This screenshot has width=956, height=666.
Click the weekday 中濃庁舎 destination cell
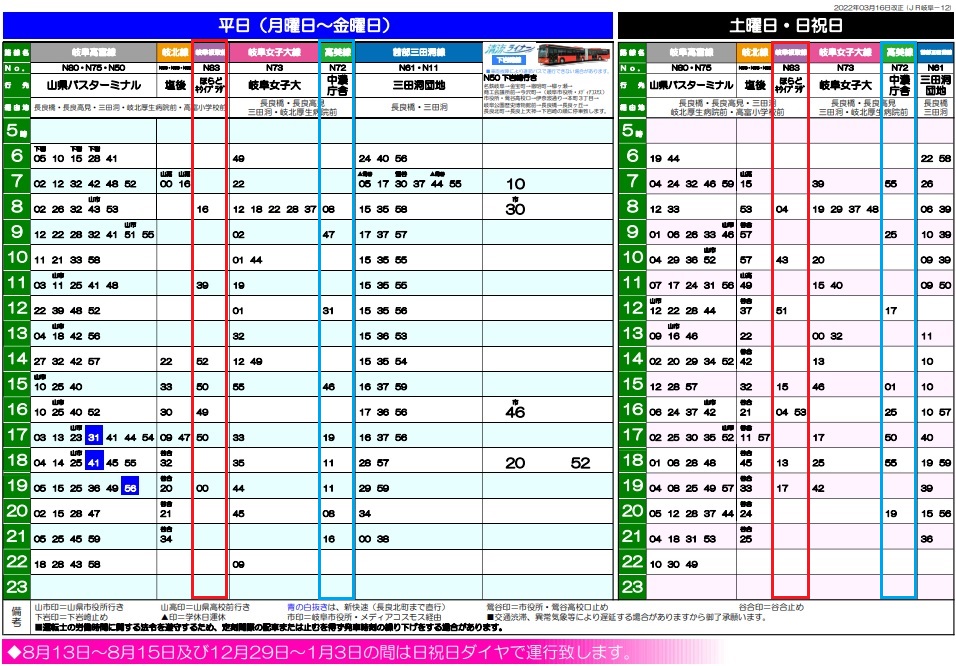click(x=336, y=86)
